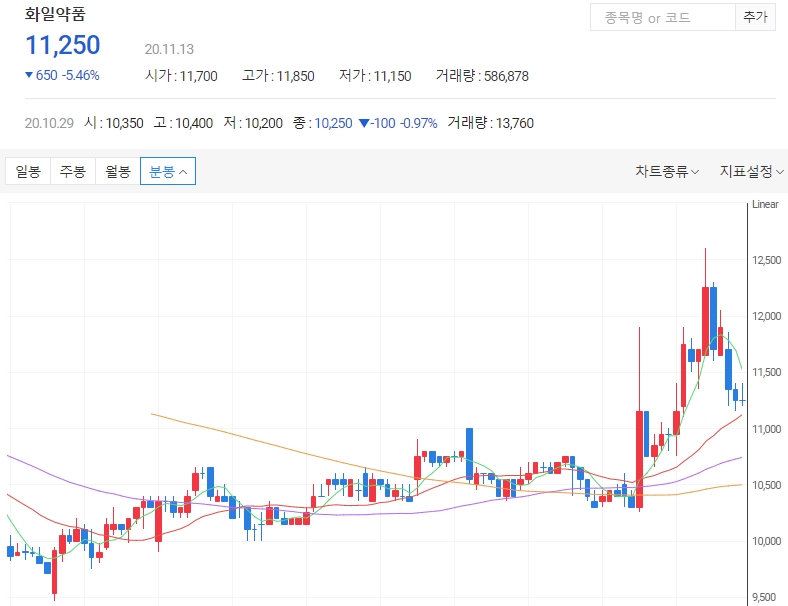Click the 9,500 price axis label

764,597
